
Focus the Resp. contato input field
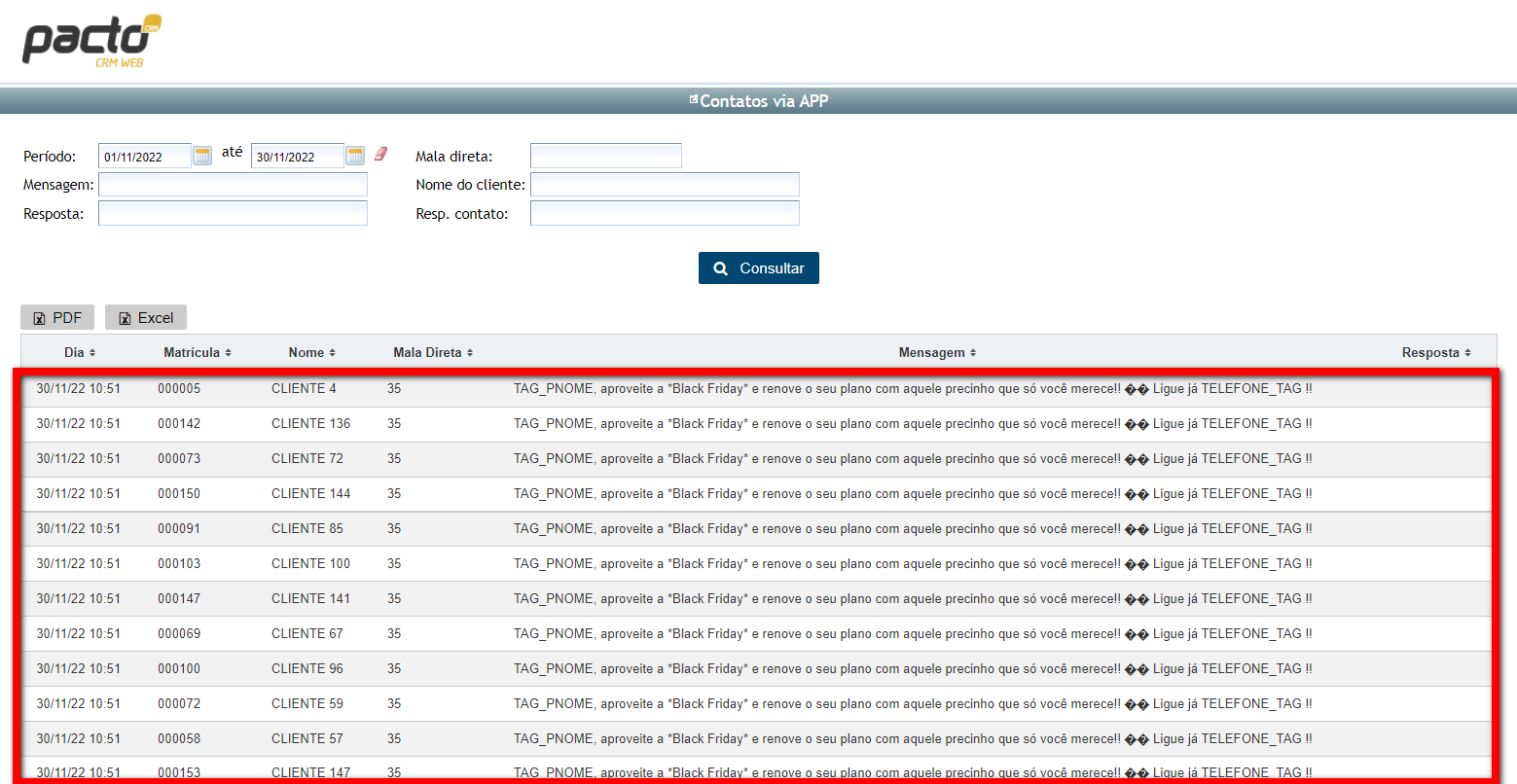pos(665,214)
